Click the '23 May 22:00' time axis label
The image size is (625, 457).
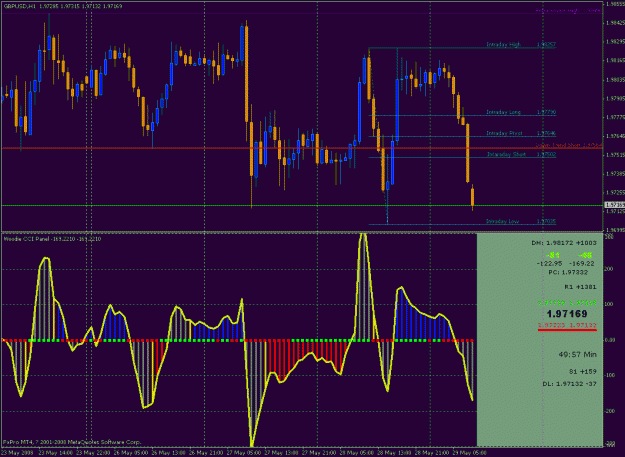93,453
